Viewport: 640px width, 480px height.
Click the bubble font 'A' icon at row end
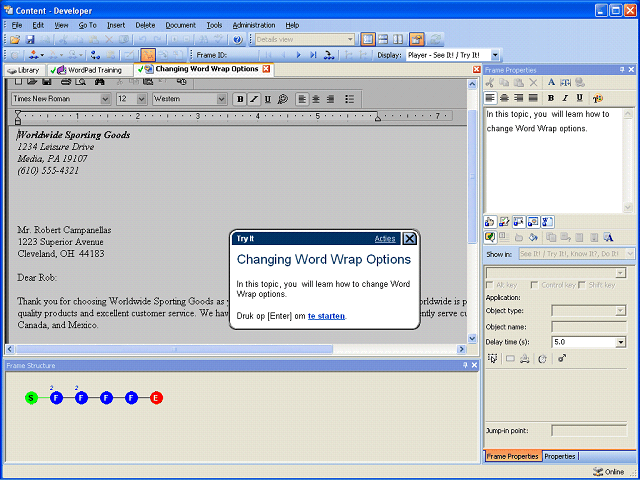(608, 237)
